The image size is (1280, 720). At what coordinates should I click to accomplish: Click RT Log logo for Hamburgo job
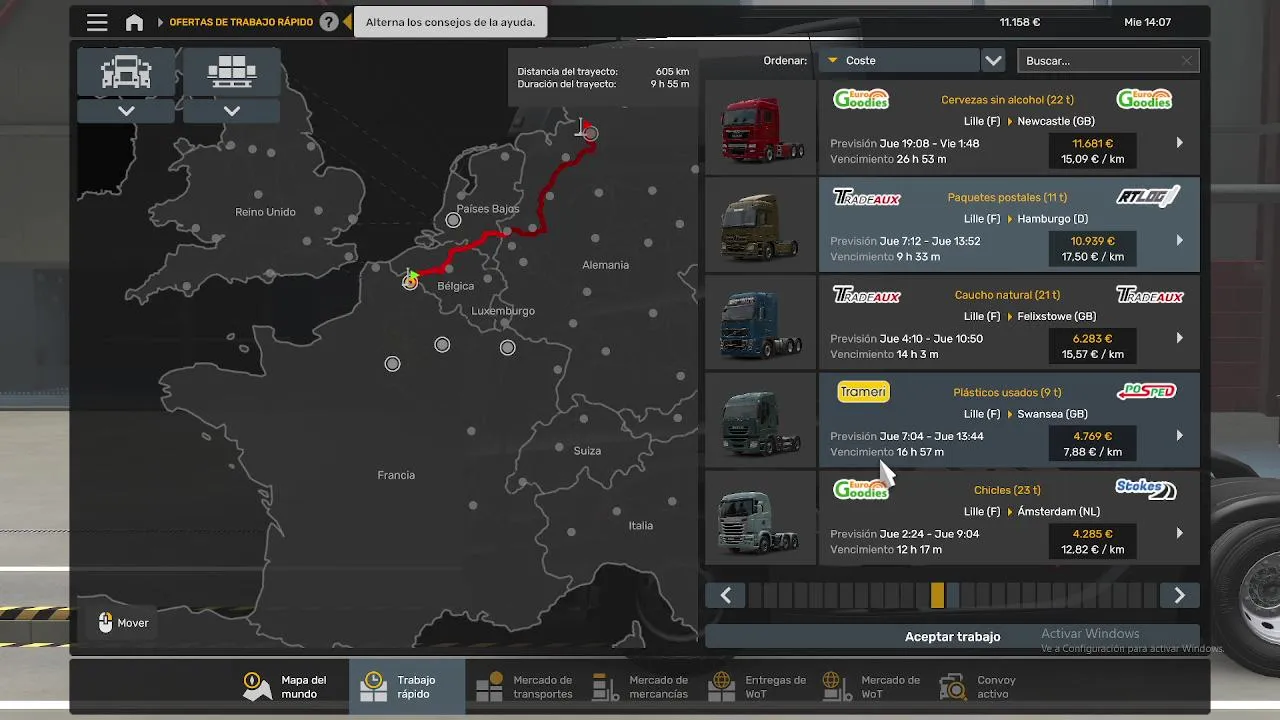point(1148,196)
